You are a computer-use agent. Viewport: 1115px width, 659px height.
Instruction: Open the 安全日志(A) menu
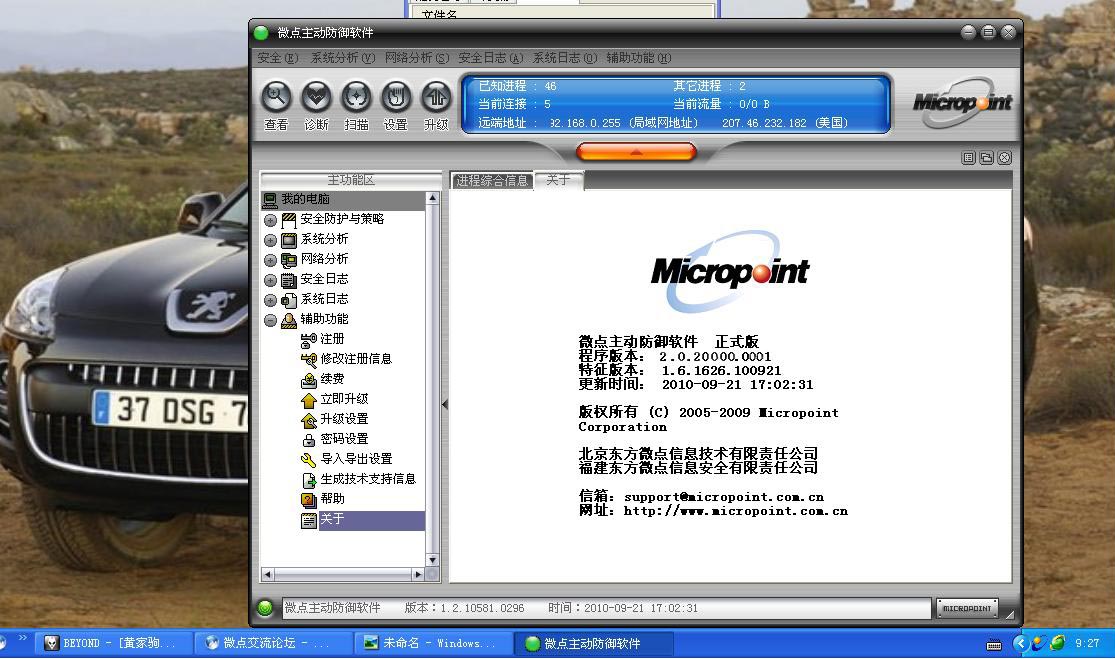[491, 58]
